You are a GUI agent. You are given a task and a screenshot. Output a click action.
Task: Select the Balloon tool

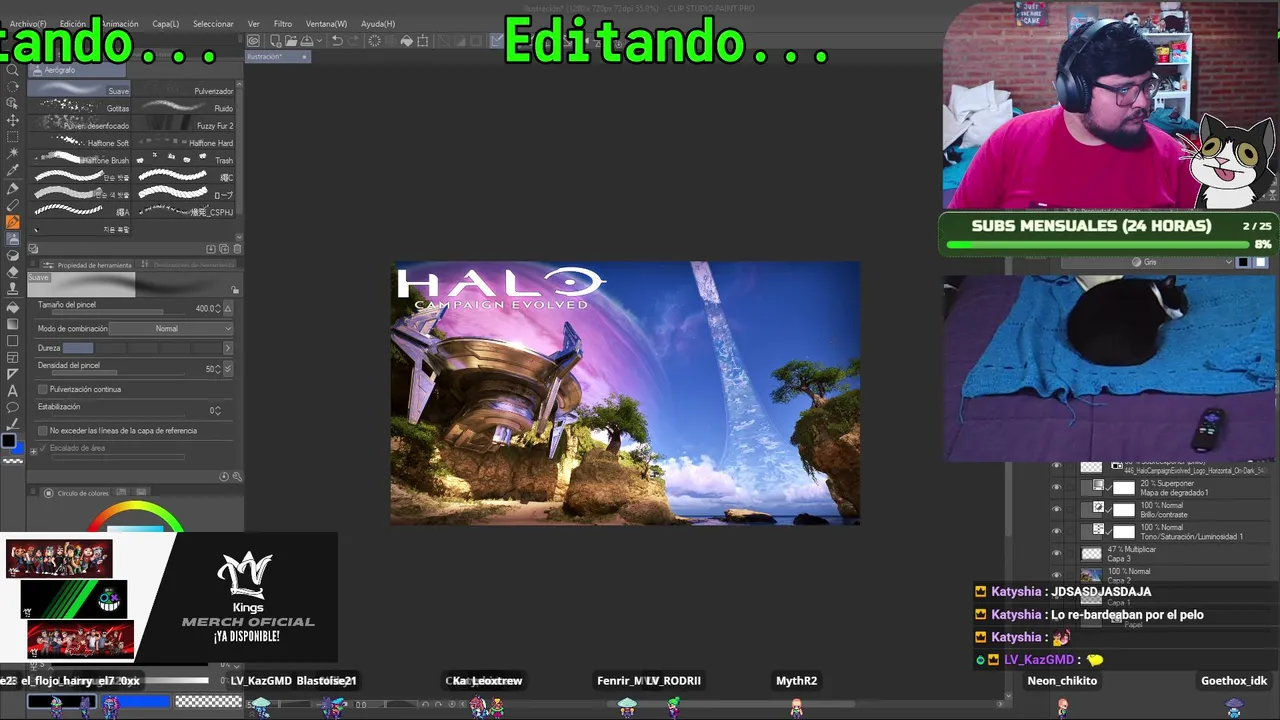(12, 408)
